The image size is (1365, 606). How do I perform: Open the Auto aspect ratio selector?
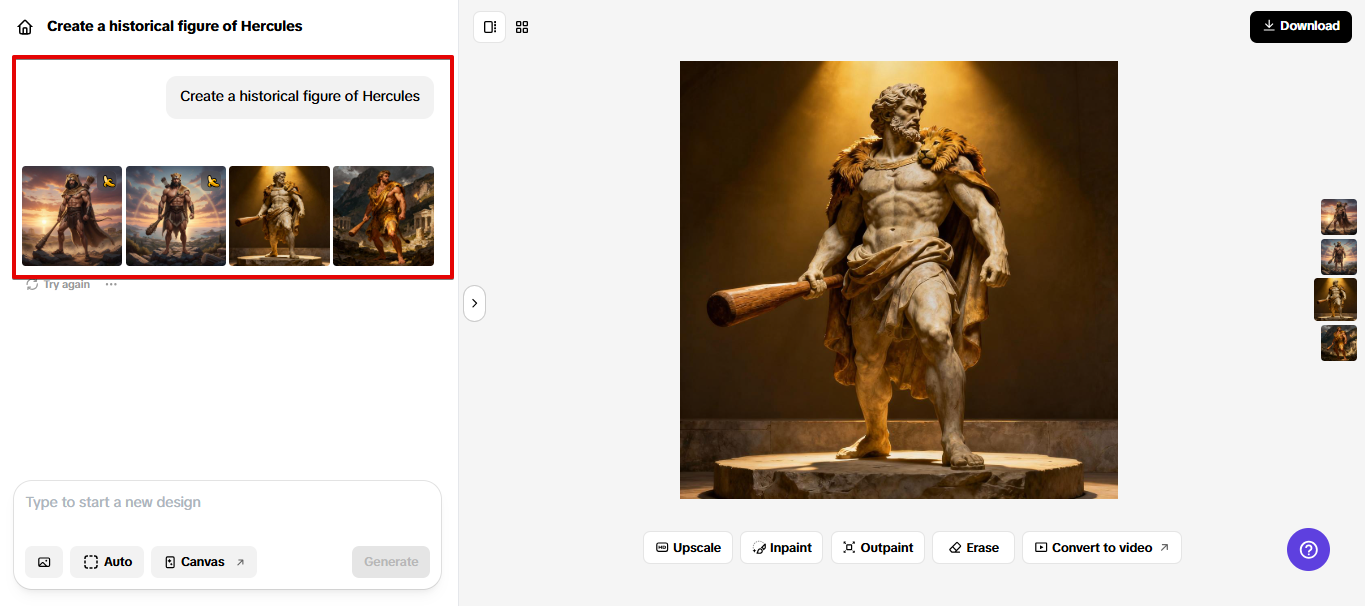(x=106, y=562)
